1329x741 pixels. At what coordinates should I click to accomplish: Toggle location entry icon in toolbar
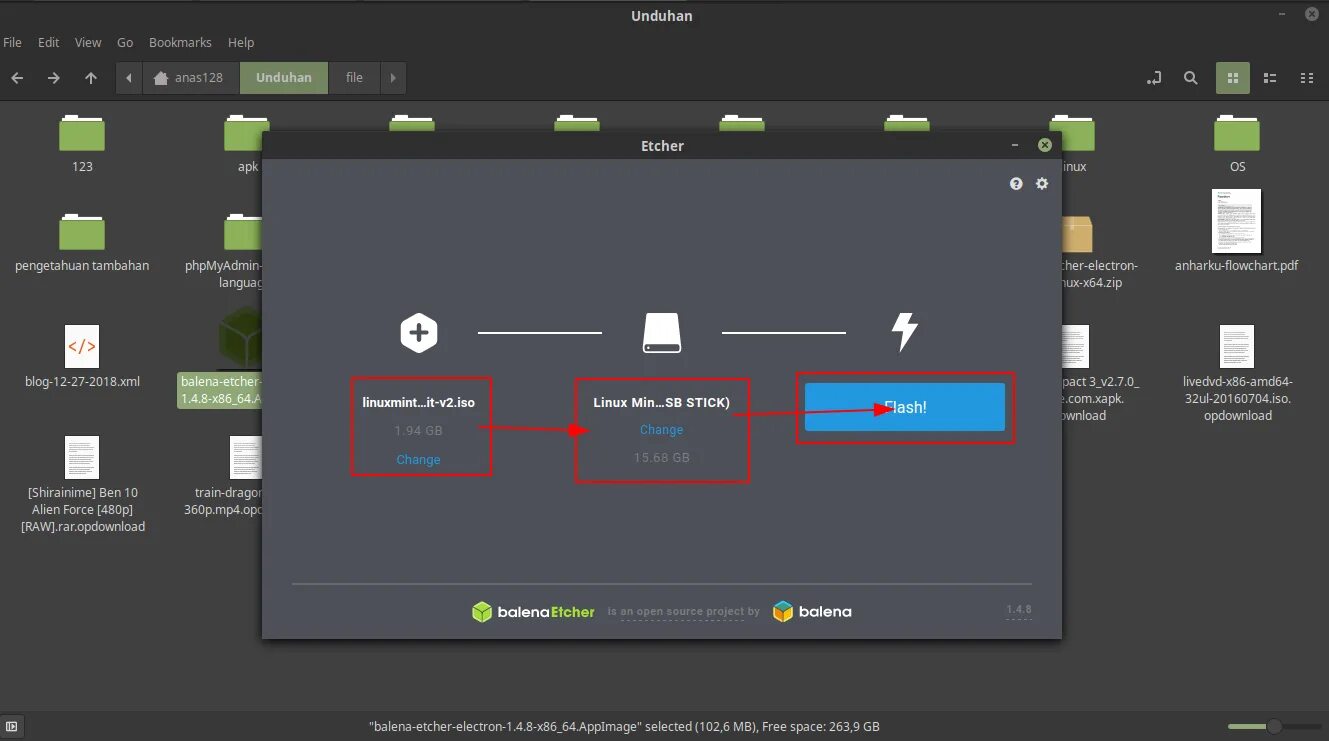click(x=1154, y=78)
